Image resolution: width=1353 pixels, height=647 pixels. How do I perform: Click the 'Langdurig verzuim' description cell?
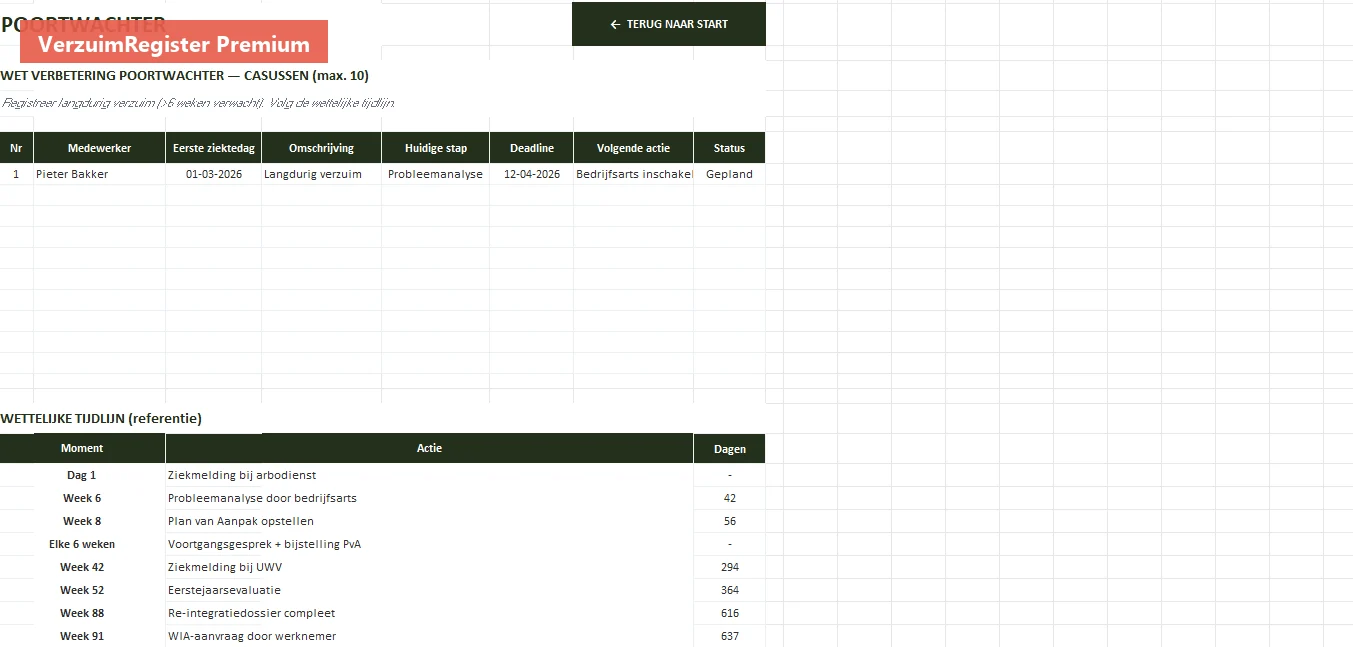pos(321,174)
